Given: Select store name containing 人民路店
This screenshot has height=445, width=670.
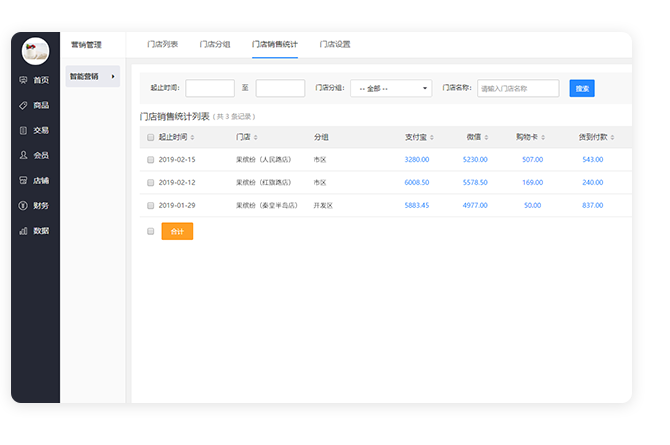Looking at the screenshot, I should (x=264, y=159).
